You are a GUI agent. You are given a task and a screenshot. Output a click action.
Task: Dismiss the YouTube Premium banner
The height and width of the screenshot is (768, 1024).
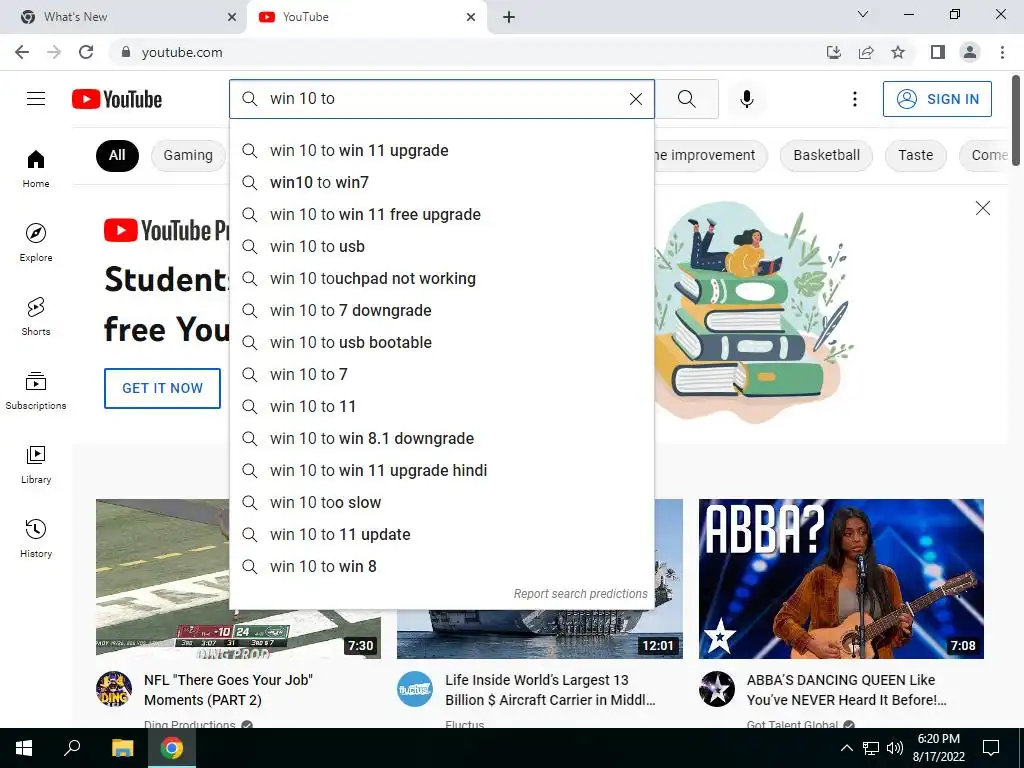(x=982, y=208)
